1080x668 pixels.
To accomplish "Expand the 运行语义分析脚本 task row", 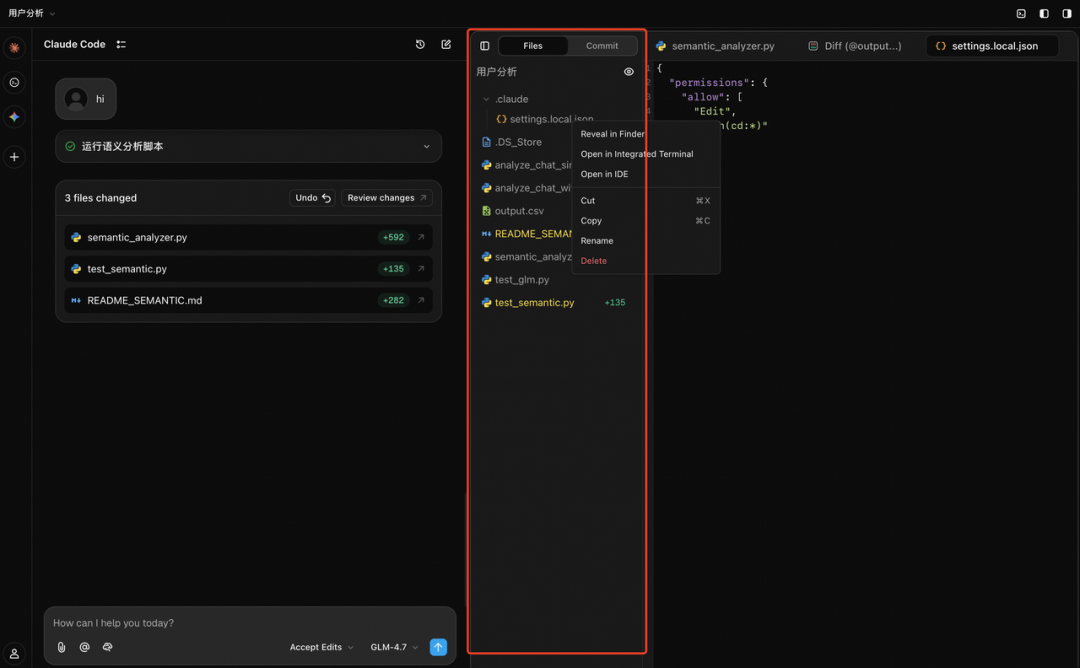I will [x=248, y=147].
